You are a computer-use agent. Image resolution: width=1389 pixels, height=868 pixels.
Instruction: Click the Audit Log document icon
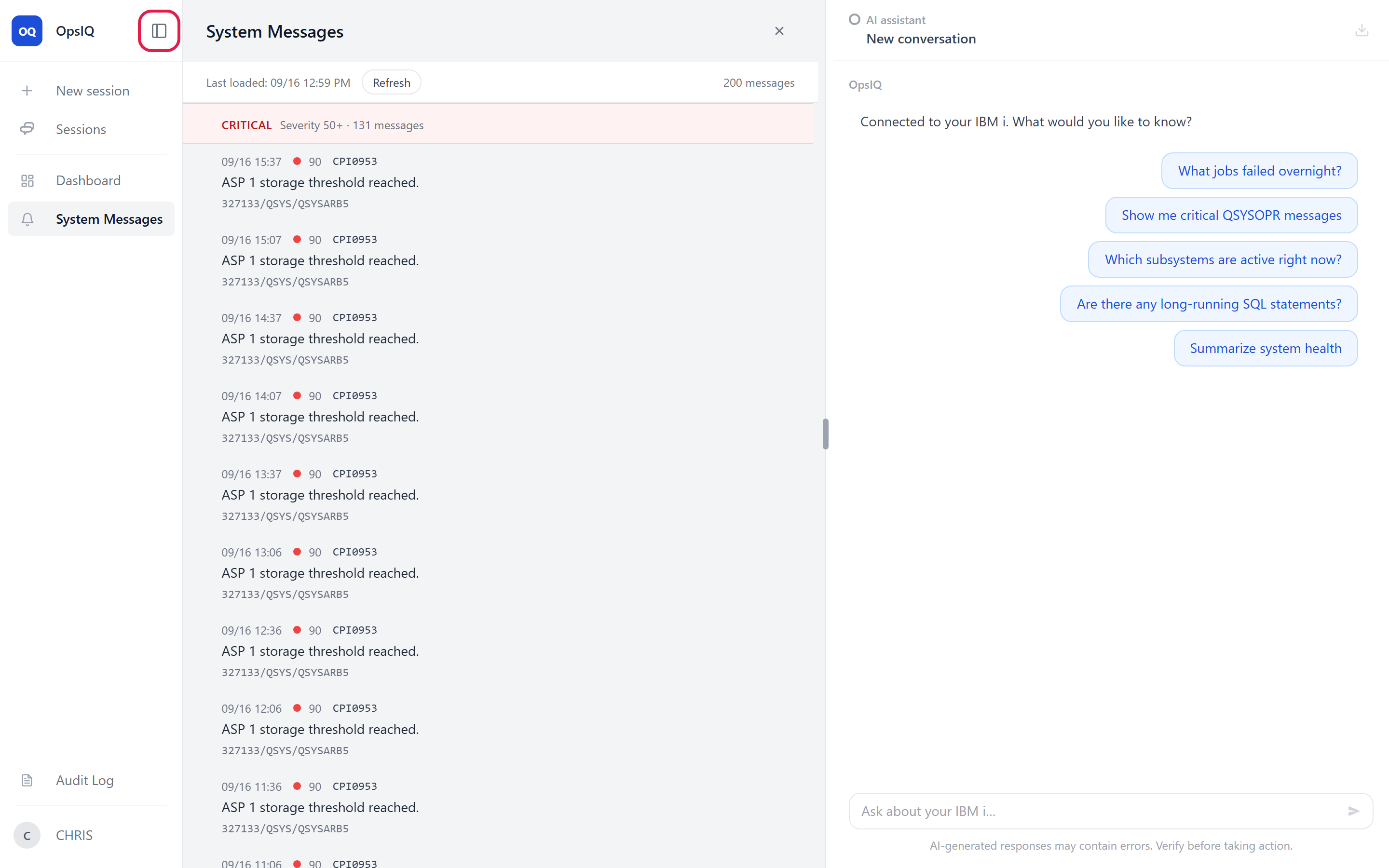(27, 780)
